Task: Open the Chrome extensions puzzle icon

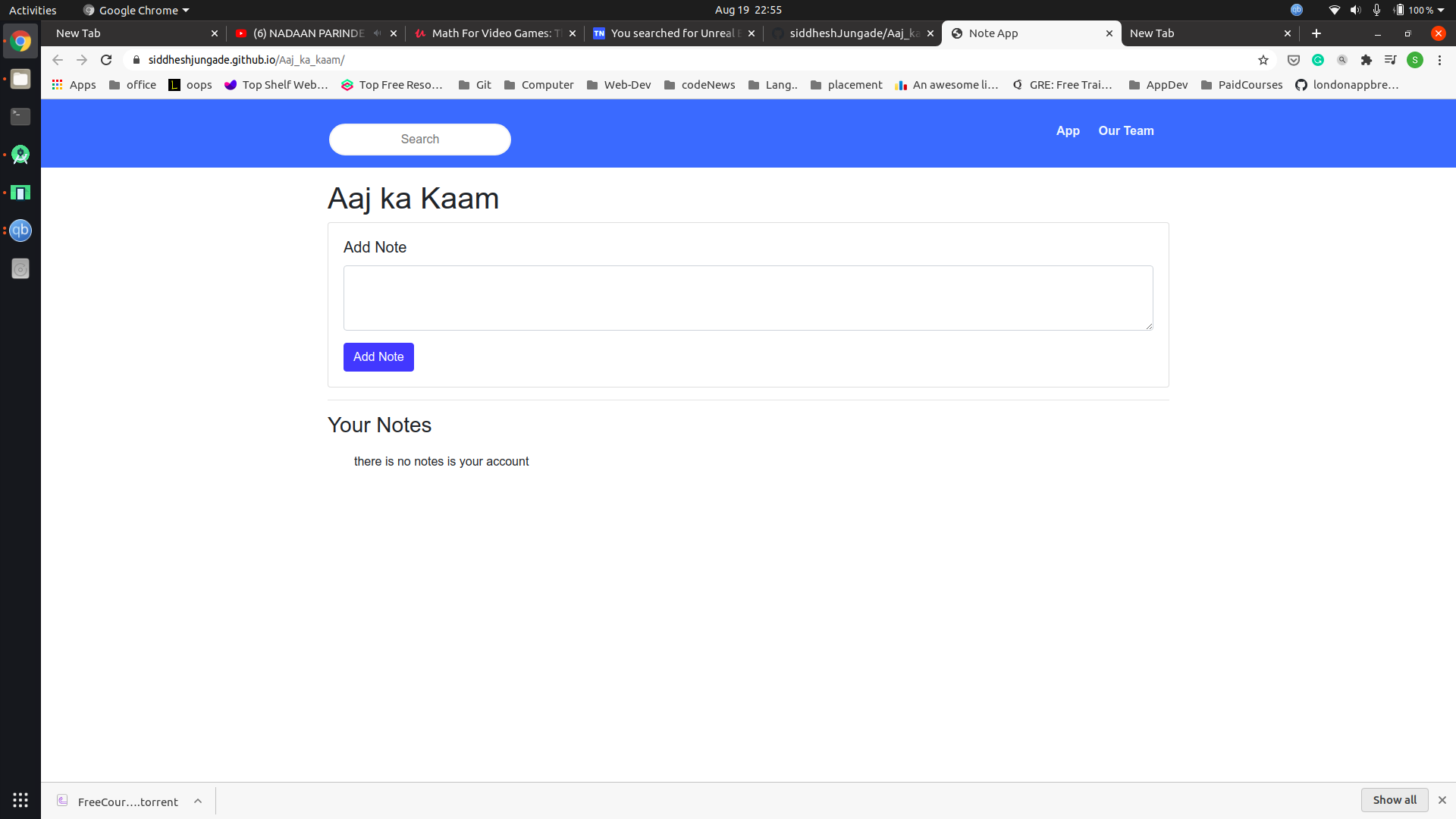Action: 1367,60
